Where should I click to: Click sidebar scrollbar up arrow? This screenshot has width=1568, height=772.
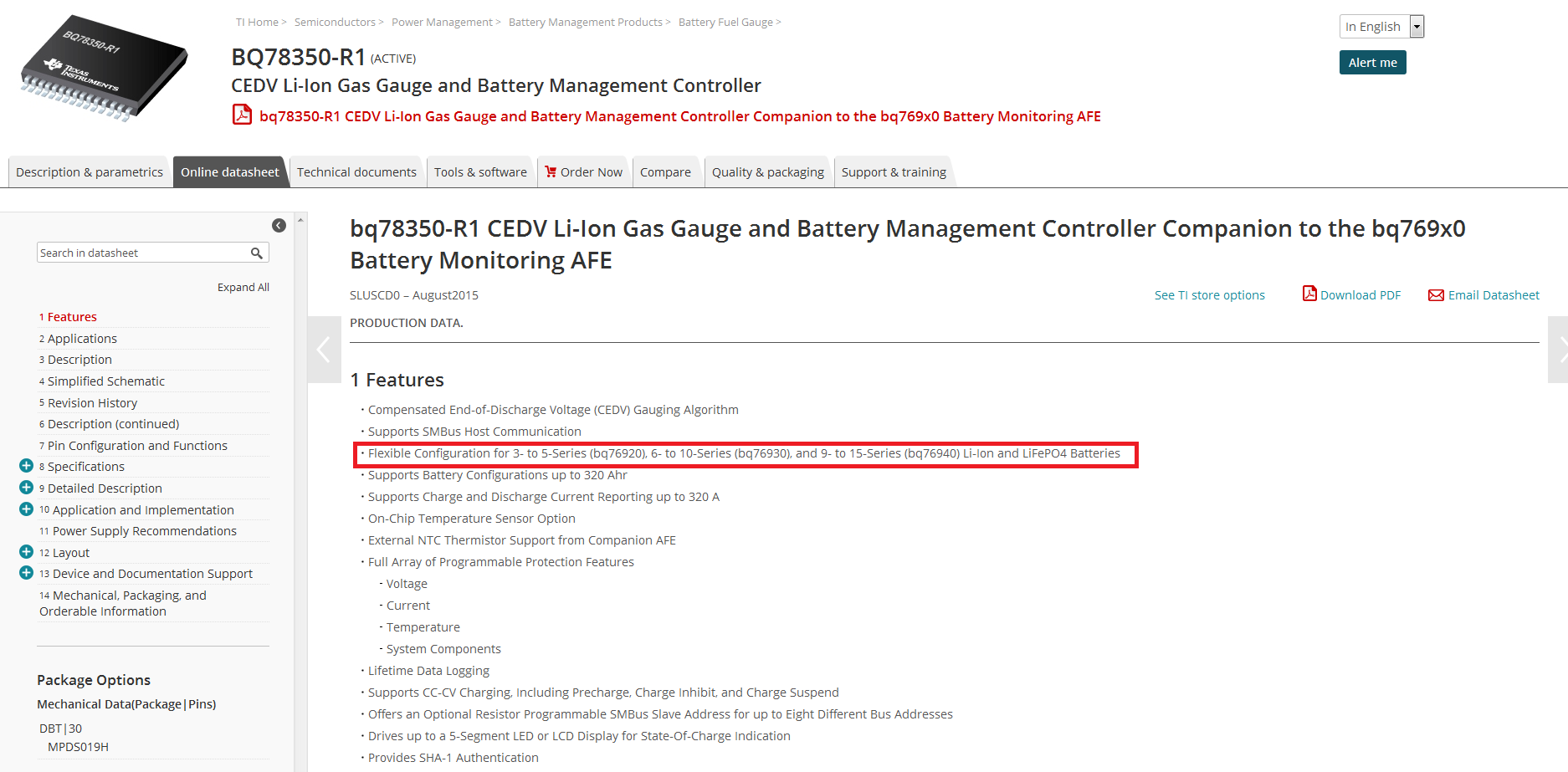coord(300,220)
